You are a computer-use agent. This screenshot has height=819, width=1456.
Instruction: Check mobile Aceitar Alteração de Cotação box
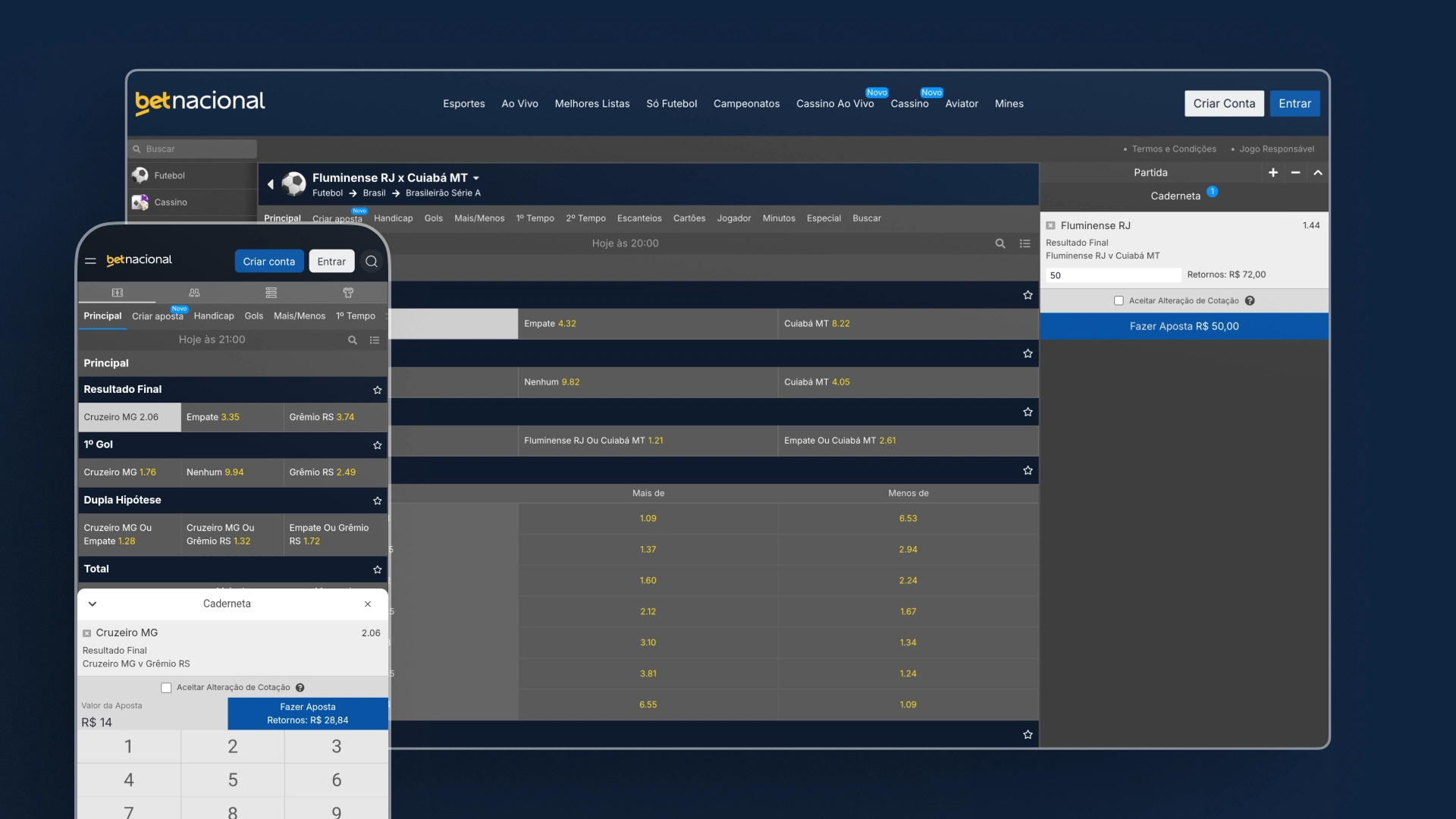point(166,688)
